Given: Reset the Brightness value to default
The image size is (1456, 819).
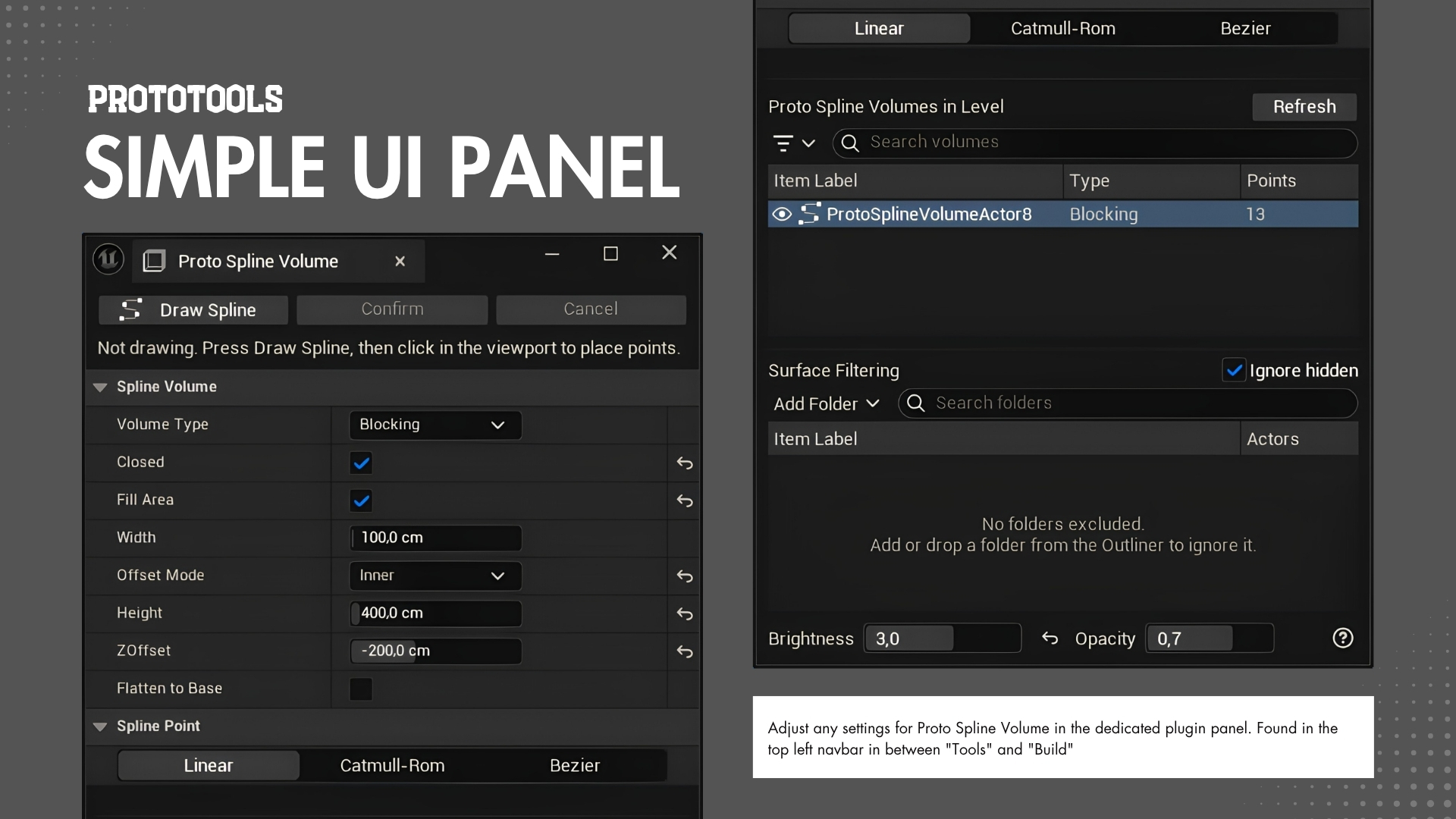Looking at the screenshot, I should (x=1050, y=639).
